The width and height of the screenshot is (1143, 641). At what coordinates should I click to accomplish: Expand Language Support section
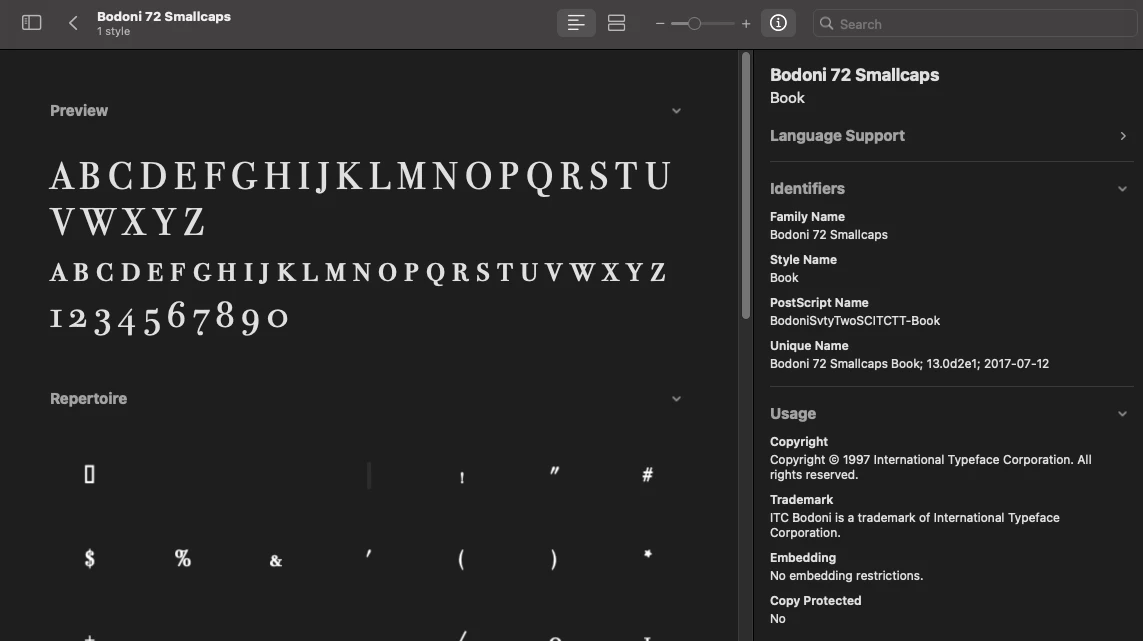pos(1123,136)
